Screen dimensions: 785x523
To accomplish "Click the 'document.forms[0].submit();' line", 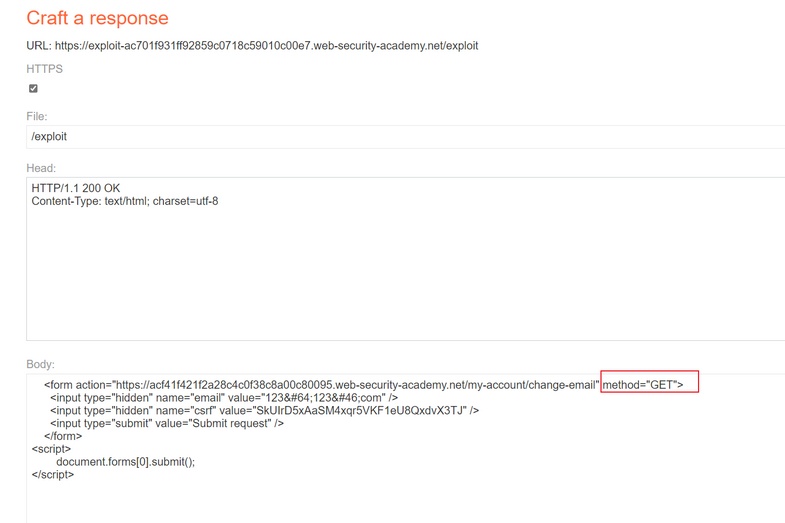I will point(126,462).
